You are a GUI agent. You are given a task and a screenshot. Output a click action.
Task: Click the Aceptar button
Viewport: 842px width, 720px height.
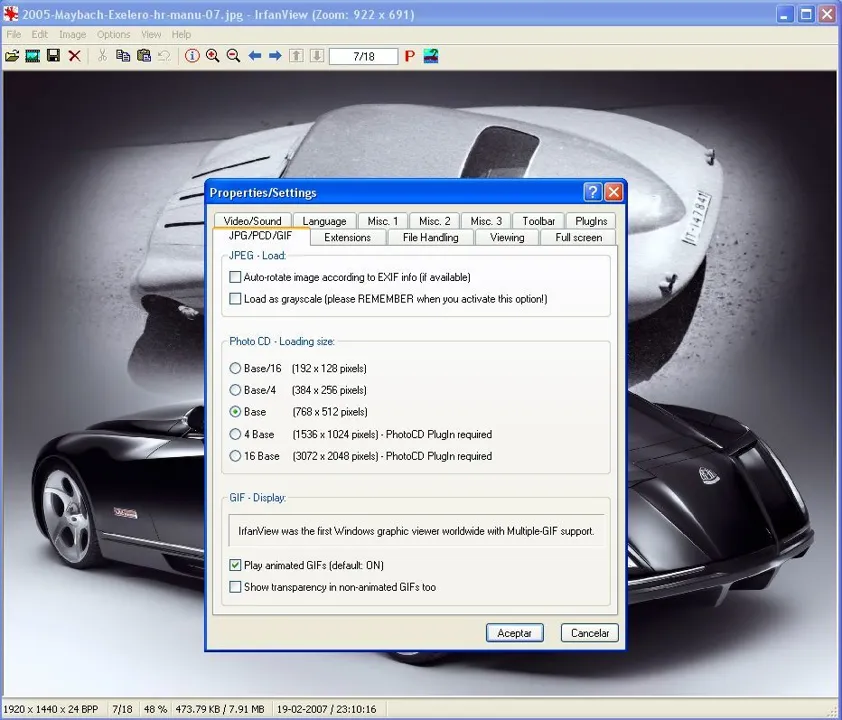514,633
